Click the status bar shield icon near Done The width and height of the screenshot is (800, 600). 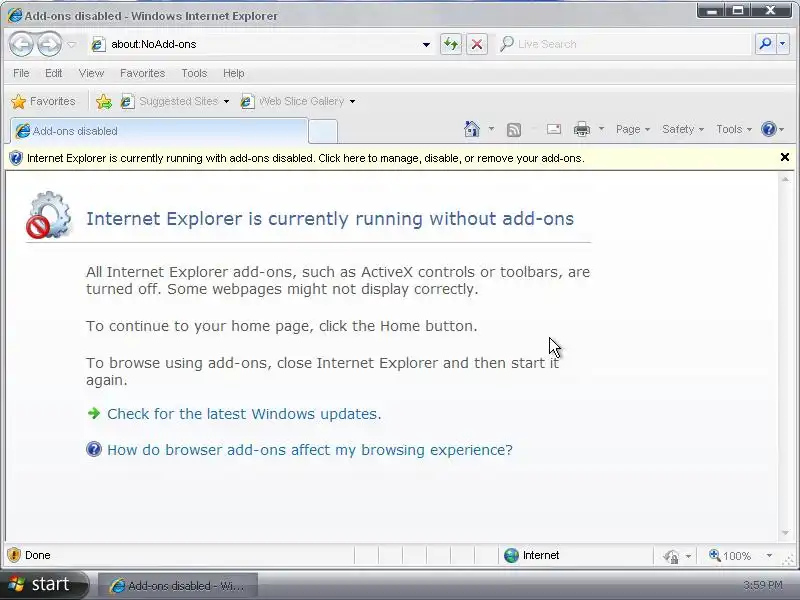pos(14,555)
